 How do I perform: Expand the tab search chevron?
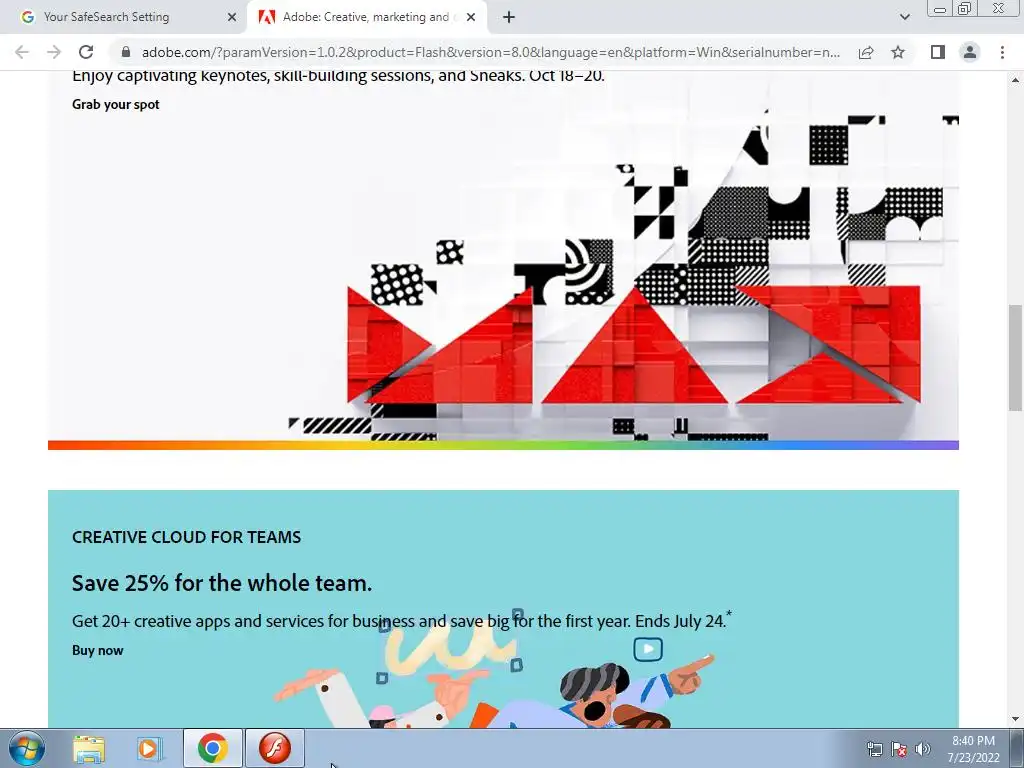[904, 17]
